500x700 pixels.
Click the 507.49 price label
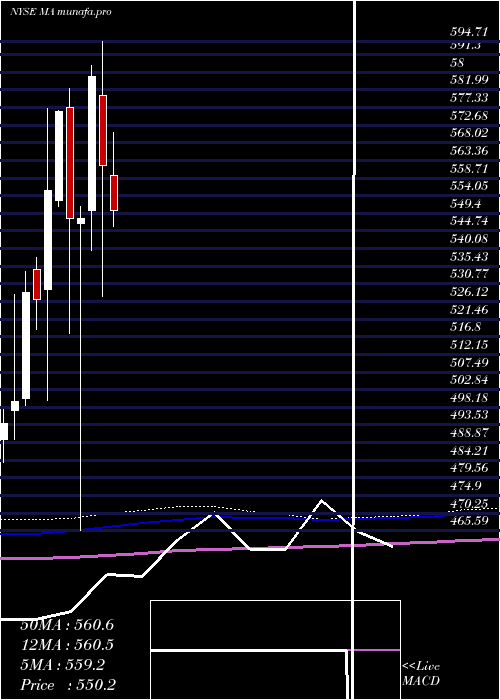(x=469, y=362)
